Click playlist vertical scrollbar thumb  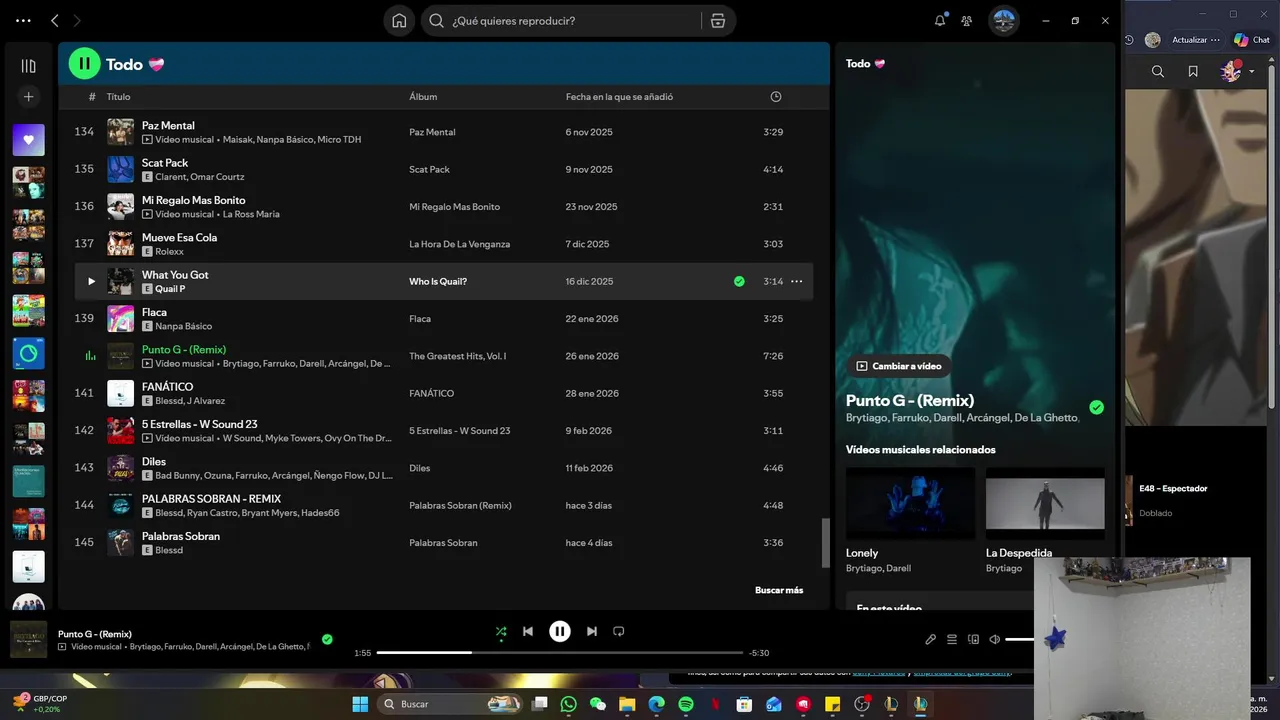click(x=825, y=542)
